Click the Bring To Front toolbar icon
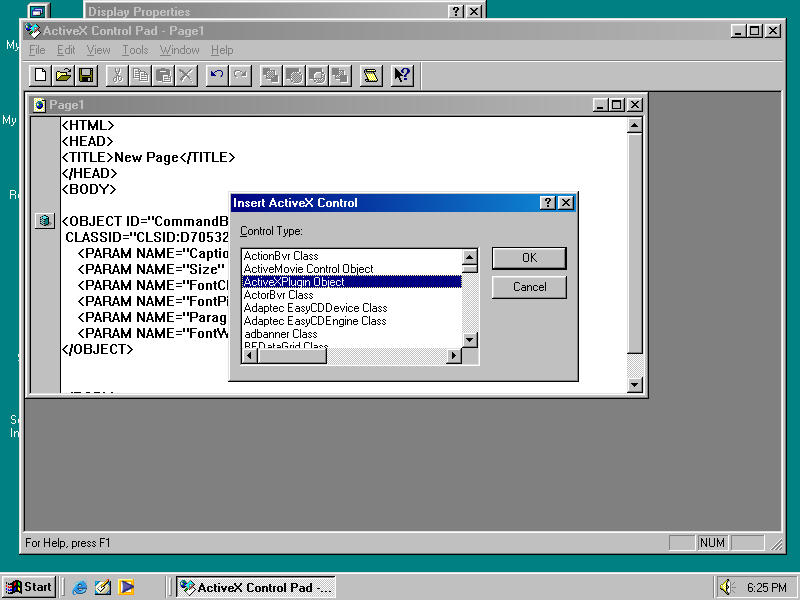This screenshot has height=600, width=800. click(x=271, y=76)
